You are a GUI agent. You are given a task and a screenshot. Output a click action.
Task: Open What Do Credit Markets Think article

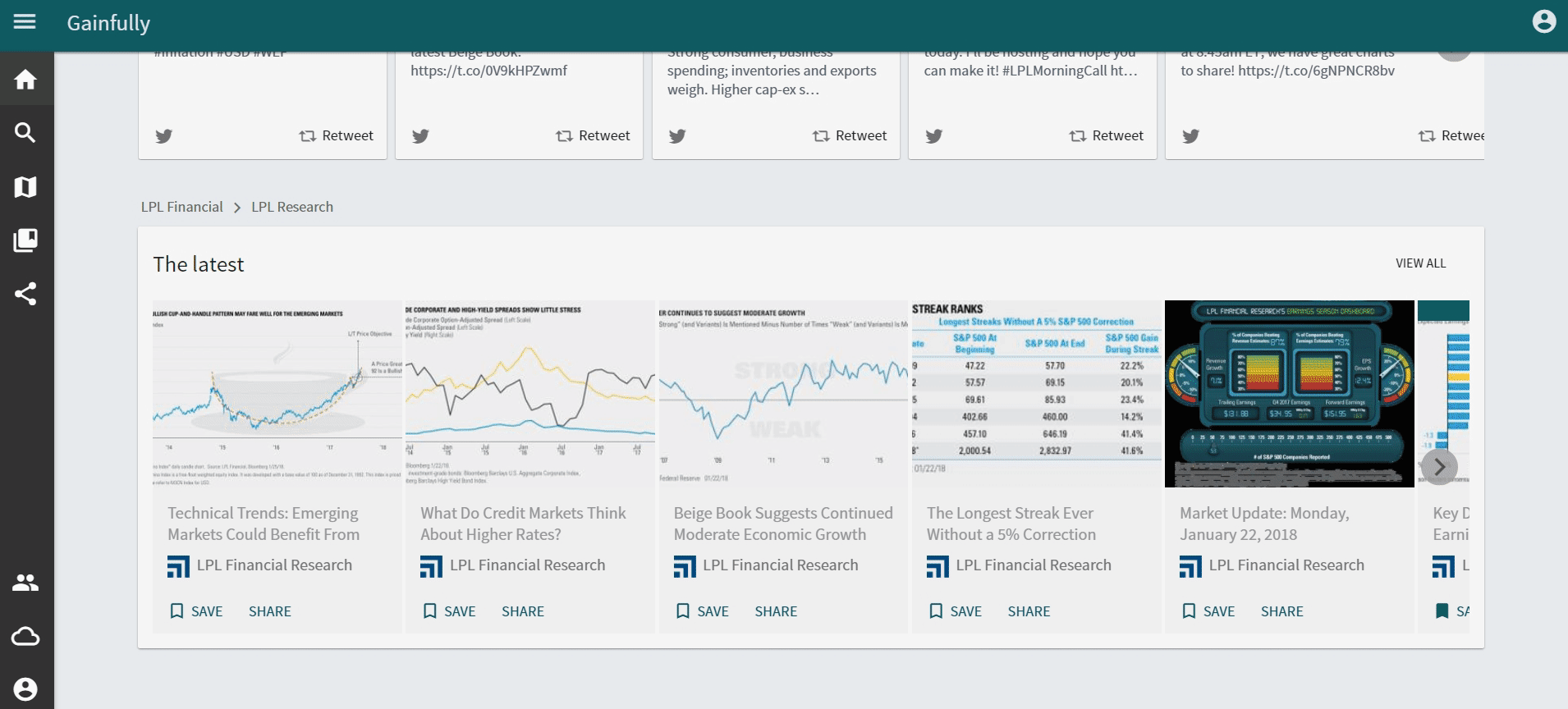click(x=523, y=524)
